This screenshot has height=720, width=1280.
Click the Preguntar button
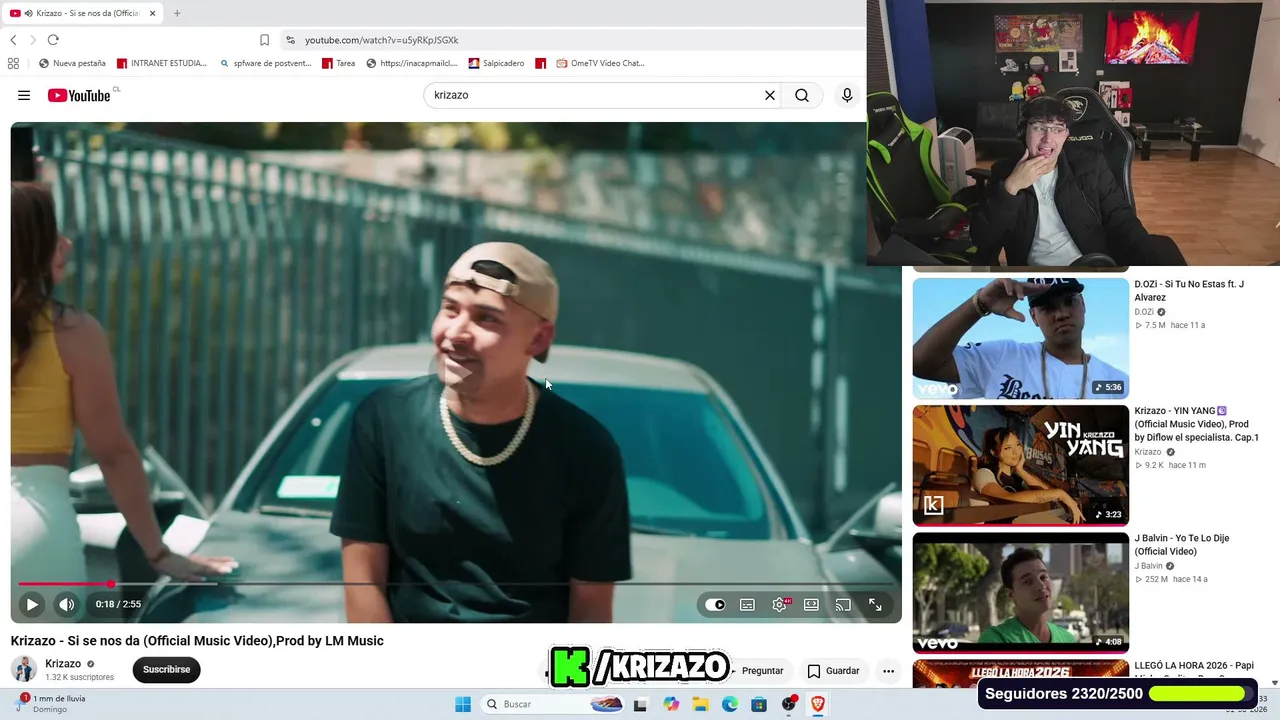point(762,671)
